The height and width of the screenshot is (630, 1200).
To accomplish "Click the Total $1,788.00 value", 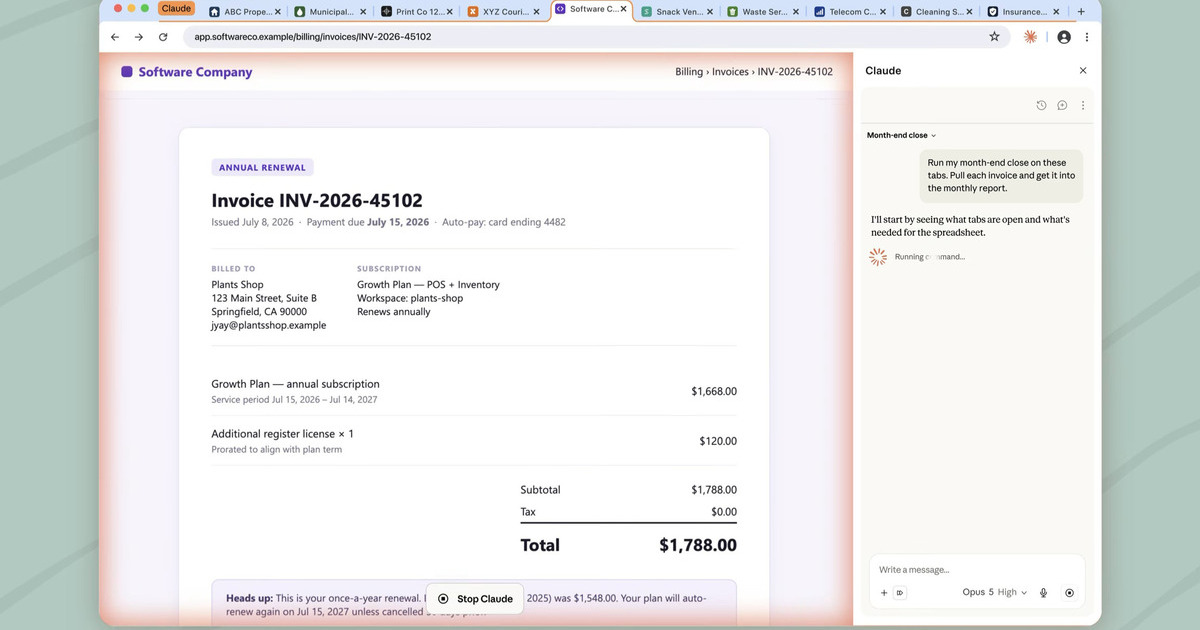I will [698, 545].
